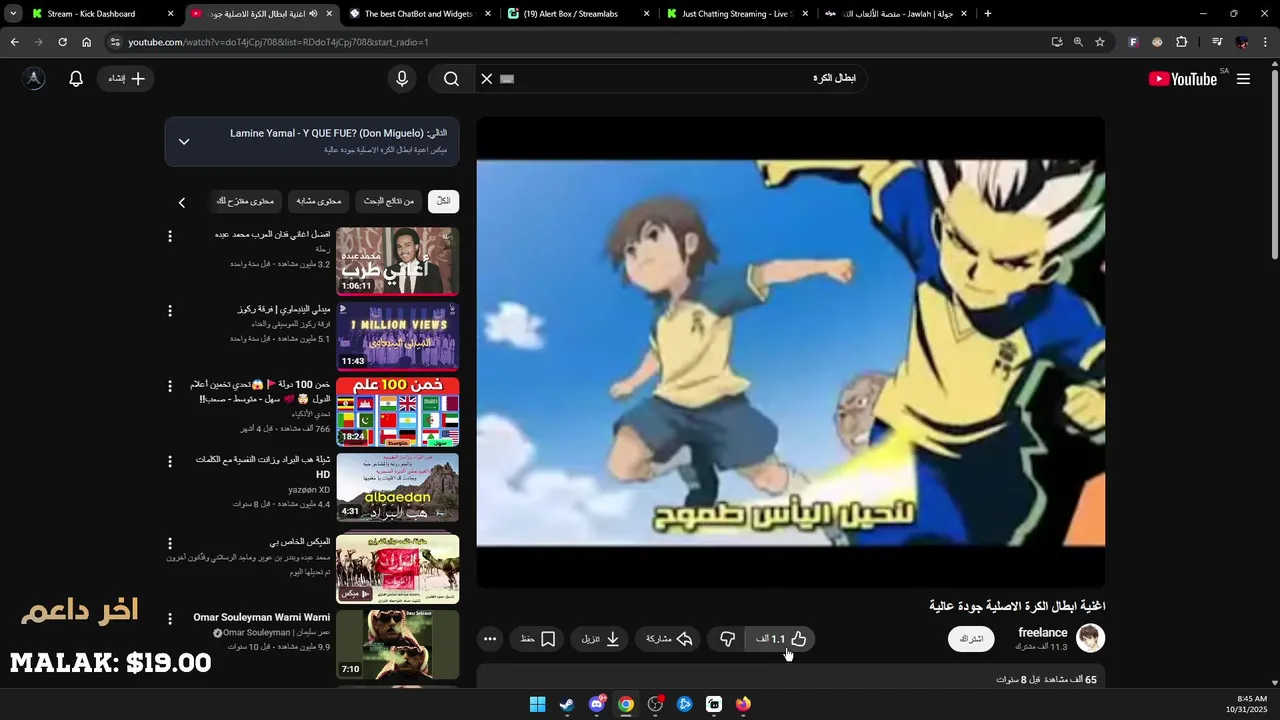Viewport: 1280px width, 720px height.
Task: Click the YouTube logo
Action: click(1182, 79)
